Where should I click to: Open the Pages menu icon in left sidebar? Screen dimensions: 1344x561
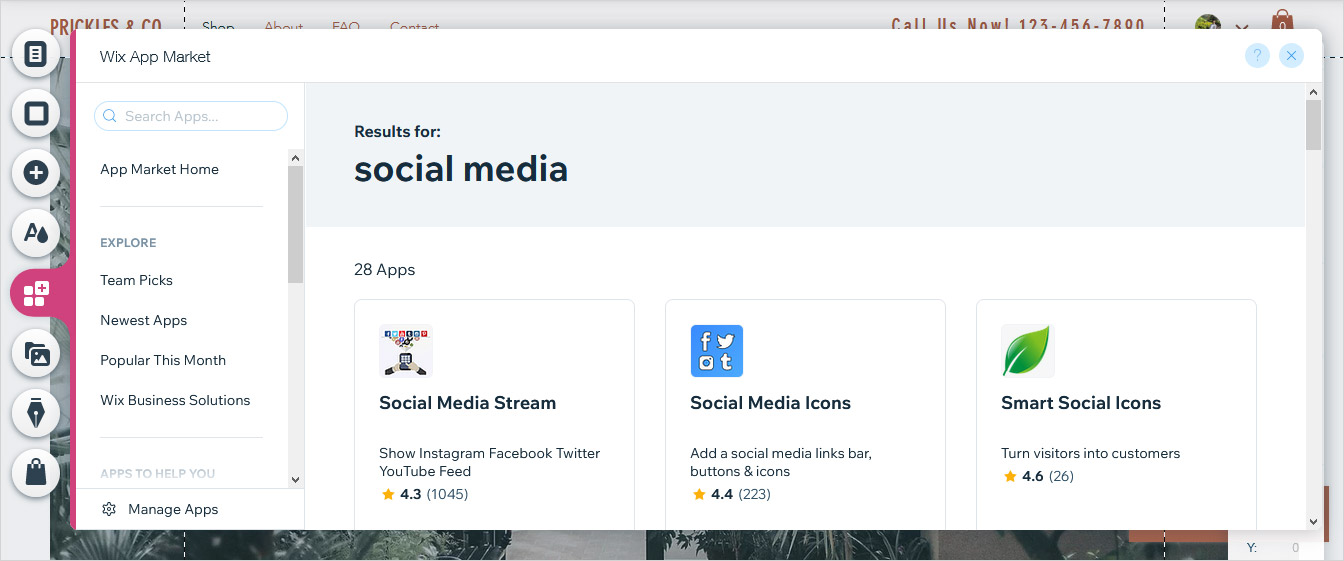click(36, 54)
